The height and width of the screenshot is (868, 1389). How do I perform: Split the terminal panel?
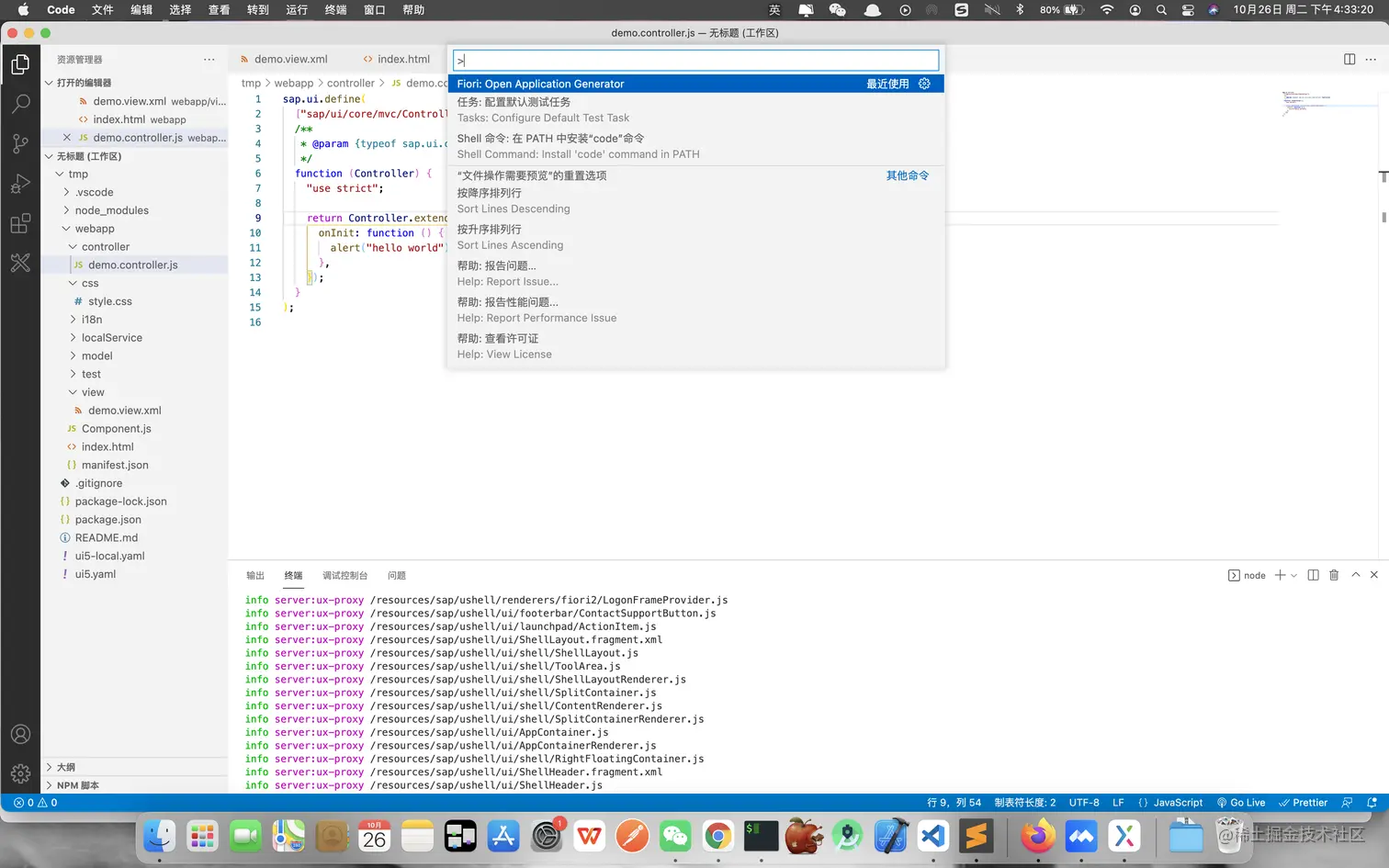pos(1313,575)
